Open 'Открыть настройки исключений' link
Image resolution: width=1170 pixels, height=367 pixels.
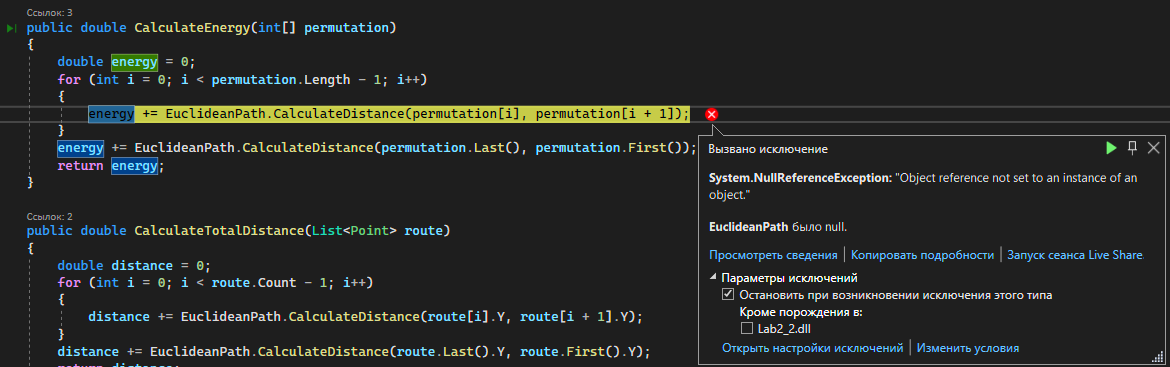pyautogui.click(x=813, y=348)
